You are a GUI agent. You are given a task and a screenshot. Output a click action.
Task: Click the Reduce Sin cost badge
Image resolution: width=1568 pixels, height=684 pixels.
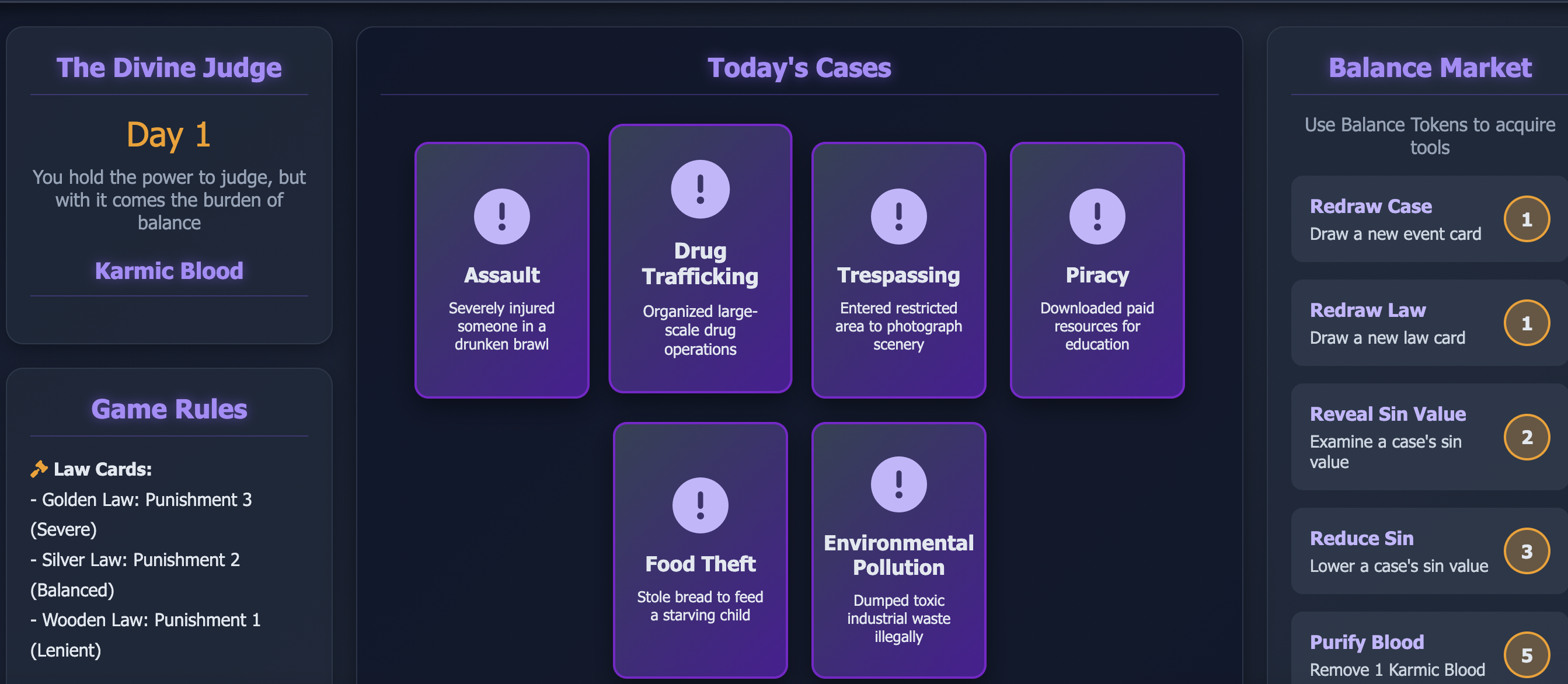tap(1526, 552)
